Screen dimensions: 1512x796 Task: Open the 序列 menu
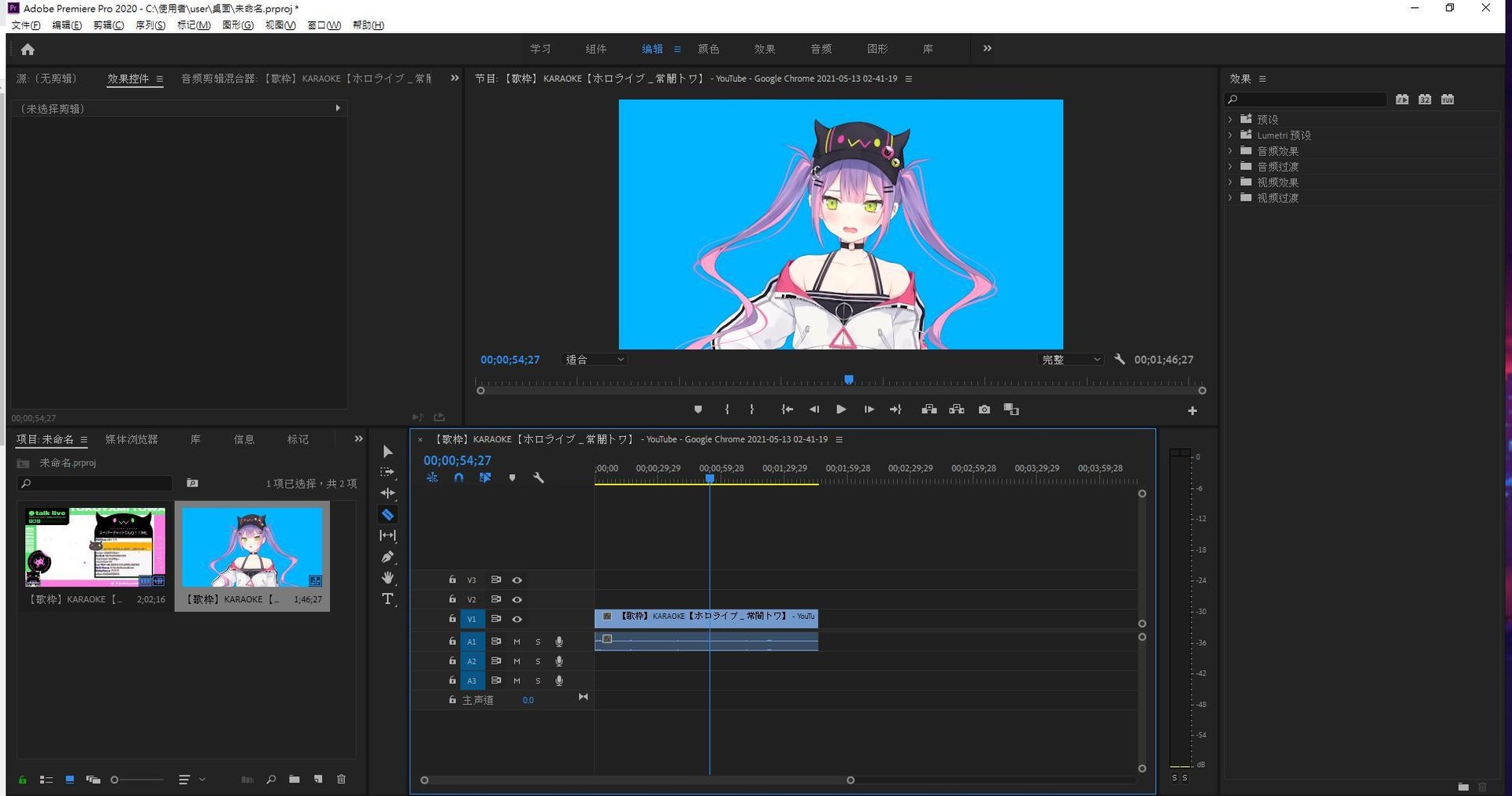150,25
